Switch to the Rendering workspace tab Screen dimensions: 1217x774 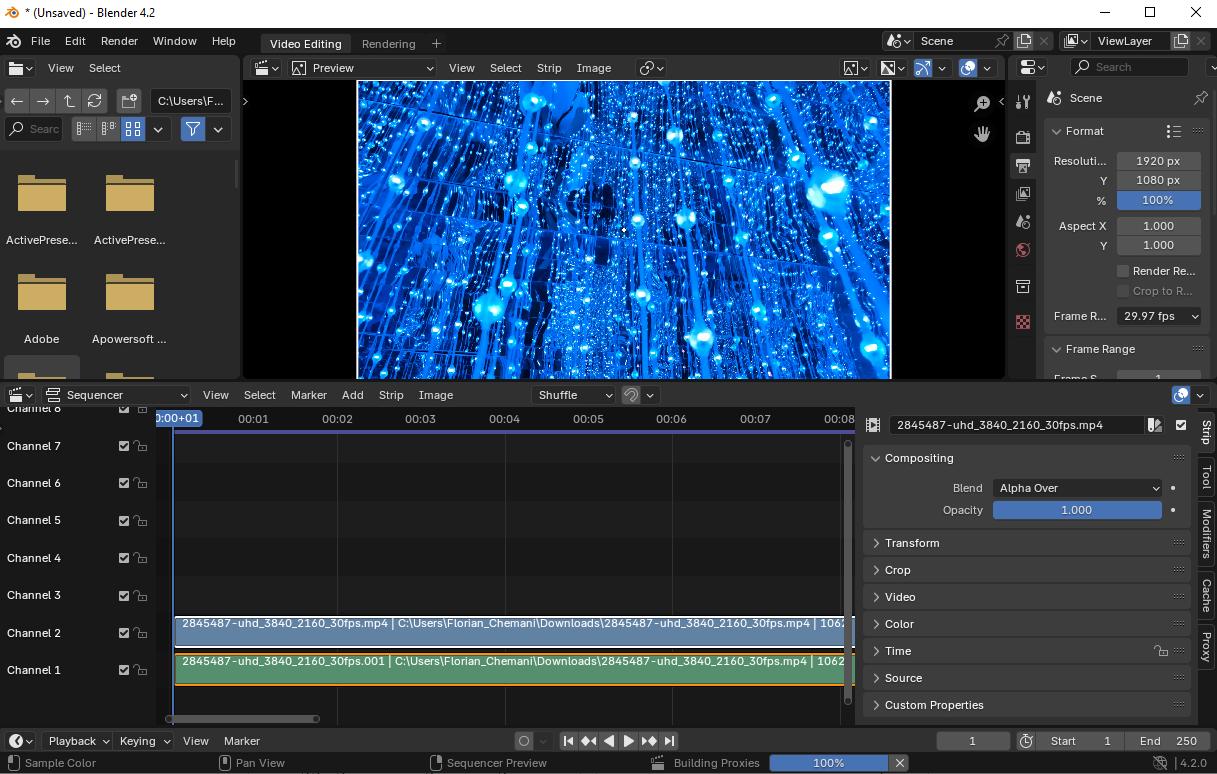pyautogui.click(x=388, y=43)
